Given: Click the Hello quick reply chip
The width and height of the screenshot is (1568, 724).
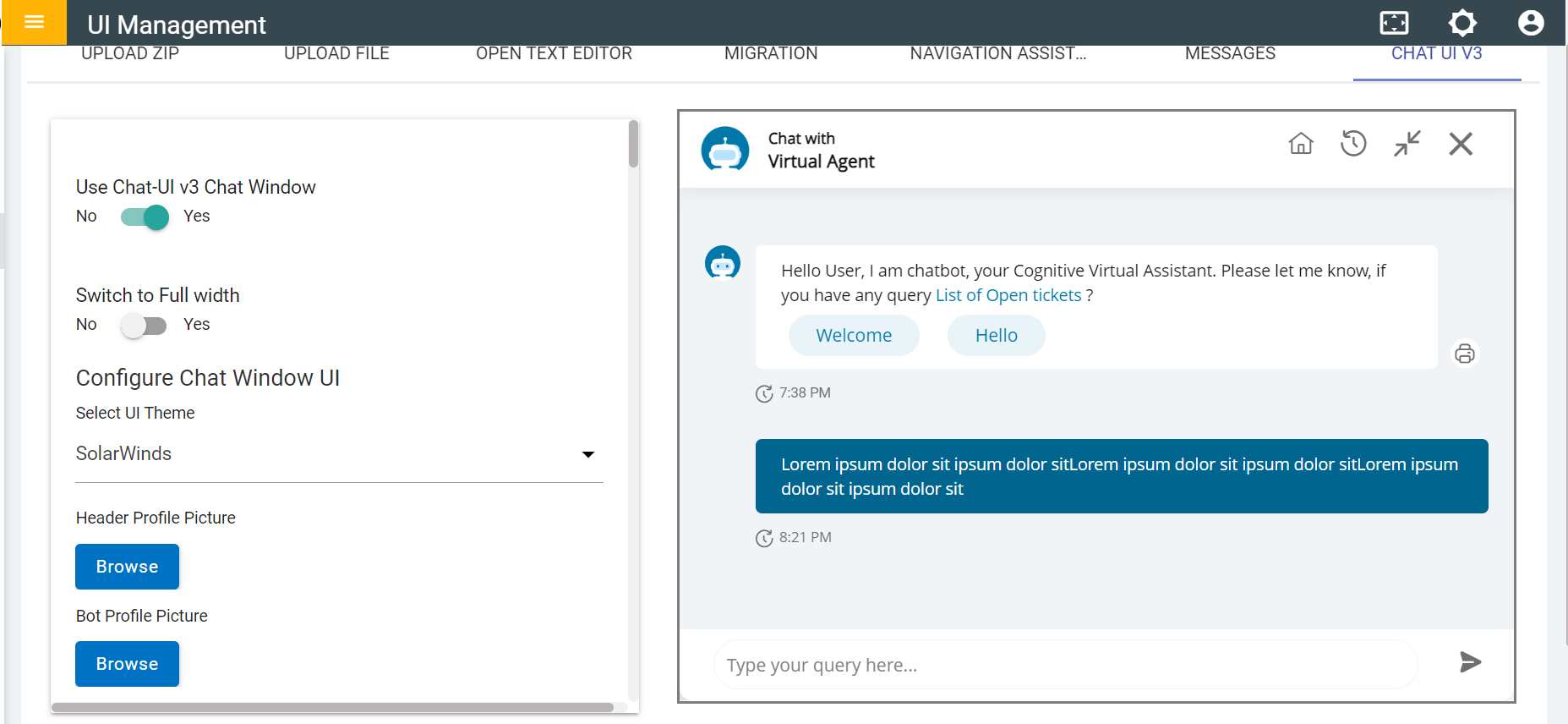Looking at the screenshot, I should [x=997, y=336].
